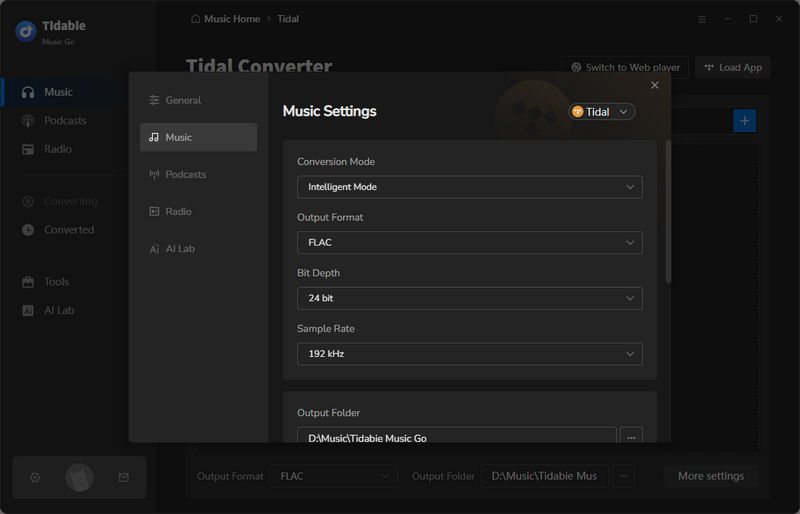This screenshot has height=514, width=800.
Task: Click the radio icon in settings sidebar
Action: pyautogui.click(x=154, y=211)
